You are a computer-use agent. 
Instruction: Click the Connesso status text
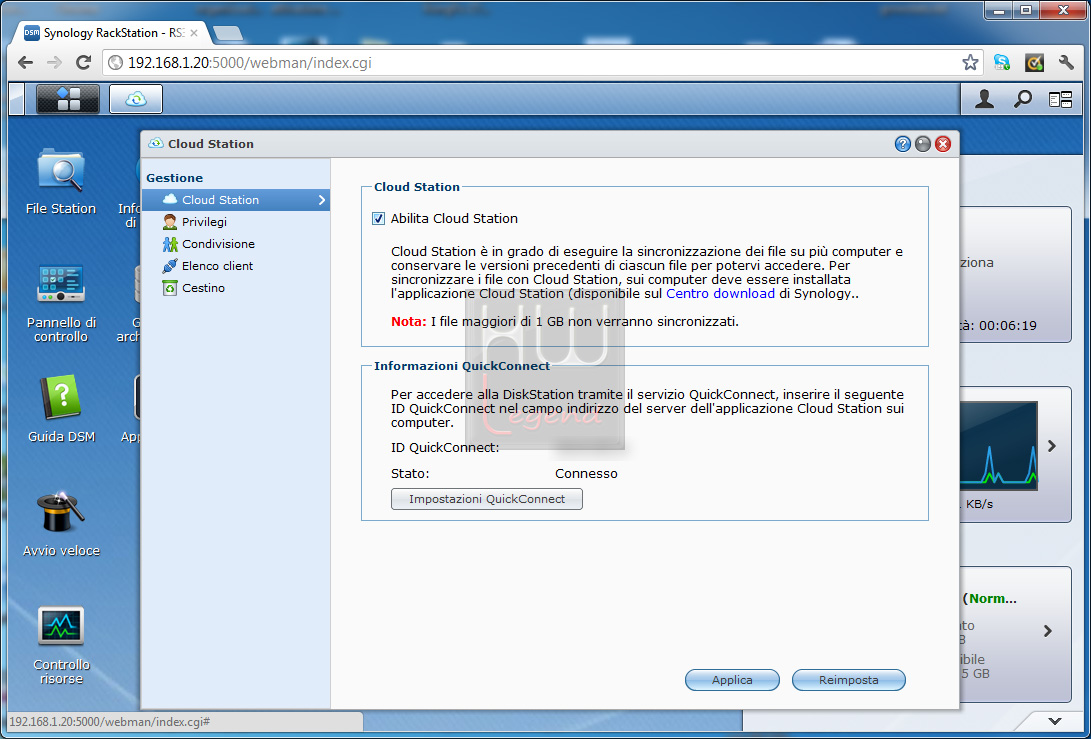(587, 474)
